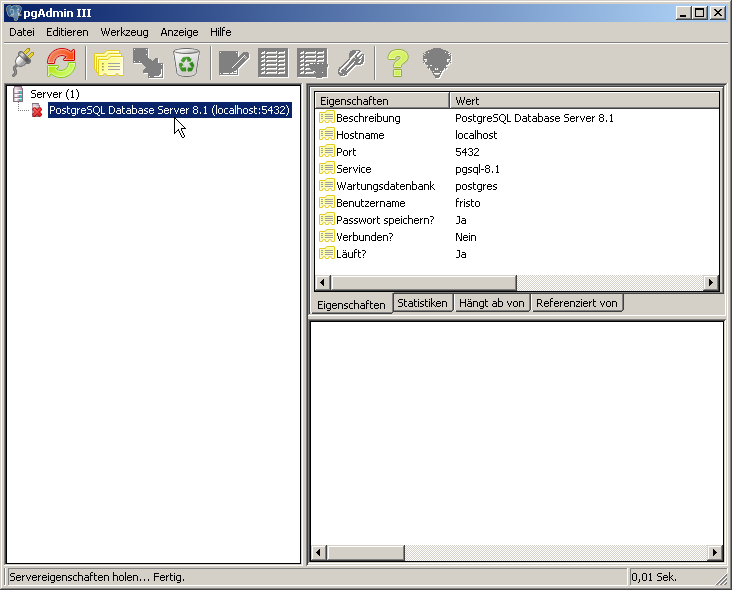Click the Service property row icon
The image size is (732, 590).
tap(326, 169)
